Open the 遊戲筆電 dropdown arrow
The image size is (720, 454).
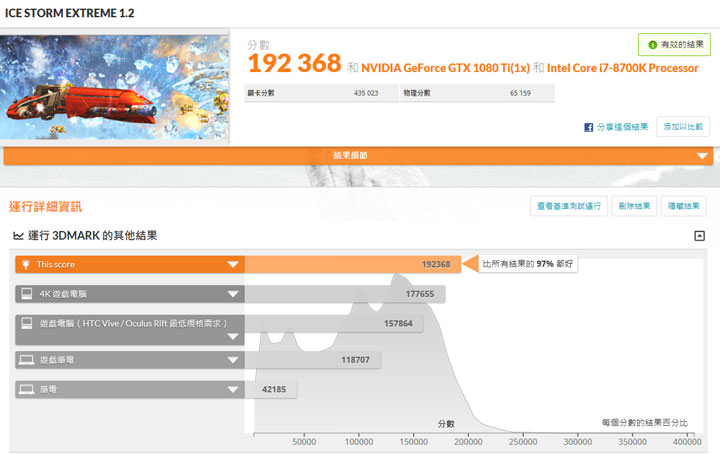[233, 358]
